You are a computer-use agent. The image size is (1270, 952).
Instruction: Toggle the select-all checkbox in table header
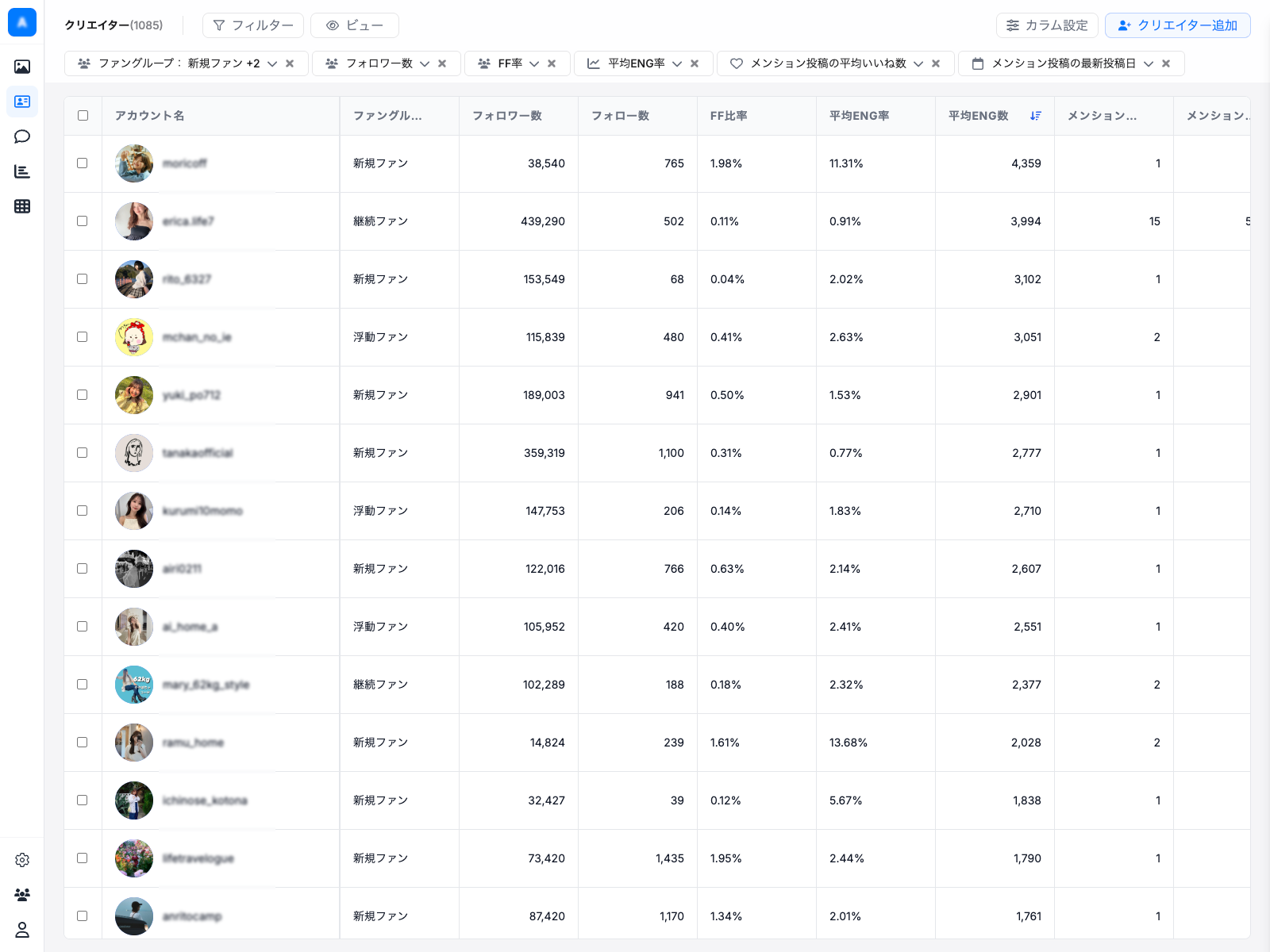83,116
